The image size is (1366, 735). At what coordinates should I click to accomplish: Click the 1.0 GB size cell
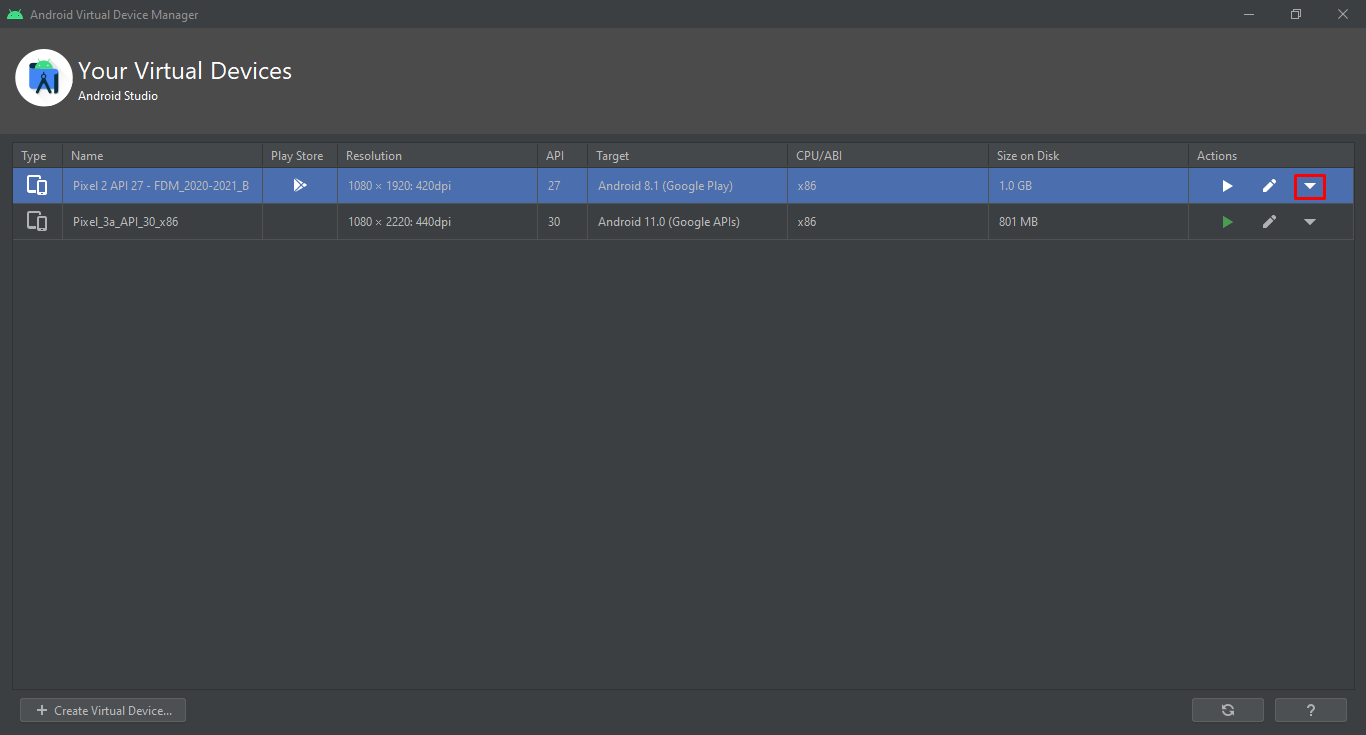tap(1088, 186)
